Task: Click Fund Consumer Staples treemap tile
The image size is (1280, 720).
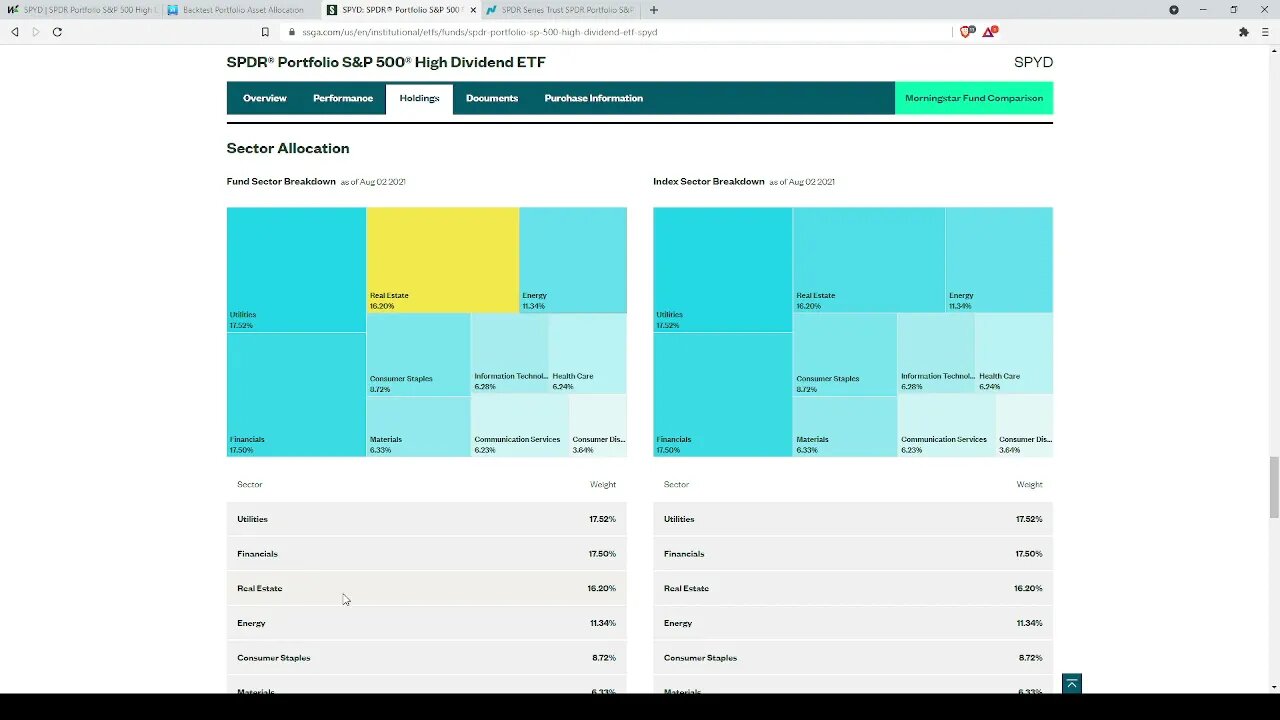Action: [418, 355]
